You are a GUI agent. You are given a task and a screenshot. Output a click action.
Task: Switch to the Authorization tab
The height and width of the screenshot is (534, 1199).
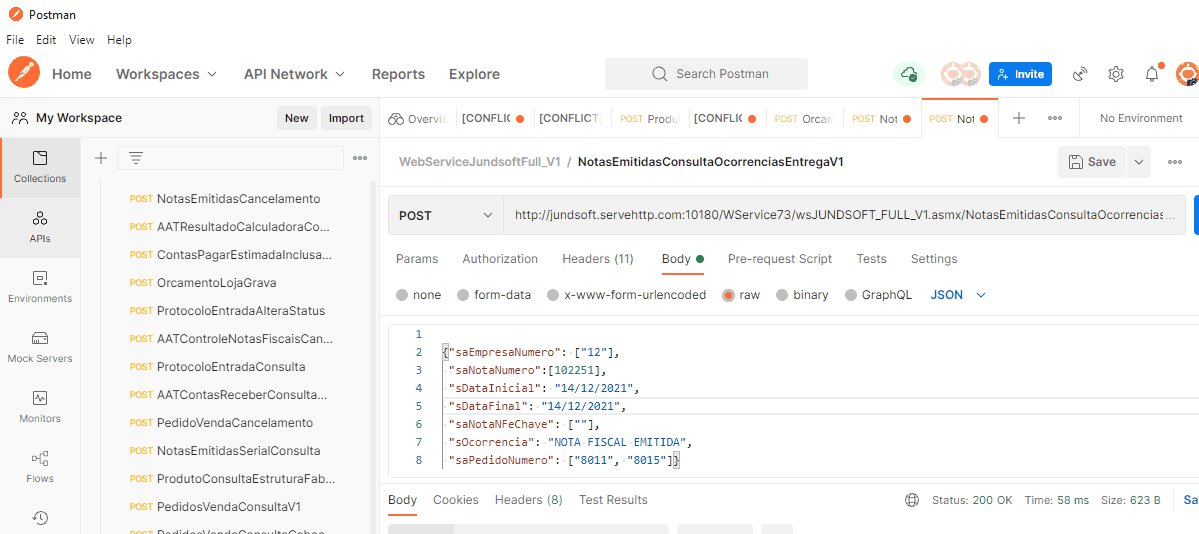[500, 259]
